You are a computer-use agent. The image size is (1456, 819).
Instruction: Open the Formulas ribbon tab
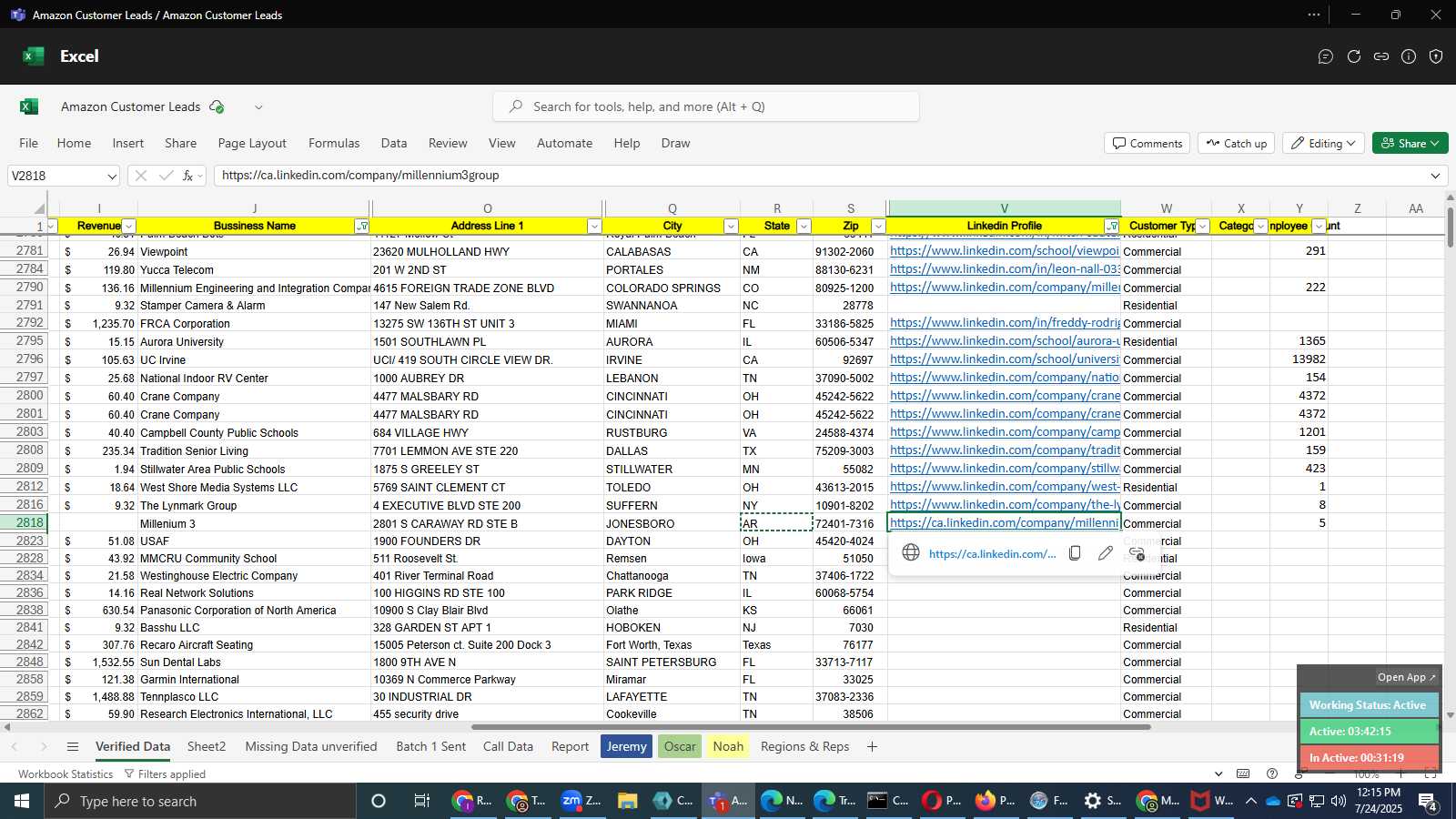point(334,143)
